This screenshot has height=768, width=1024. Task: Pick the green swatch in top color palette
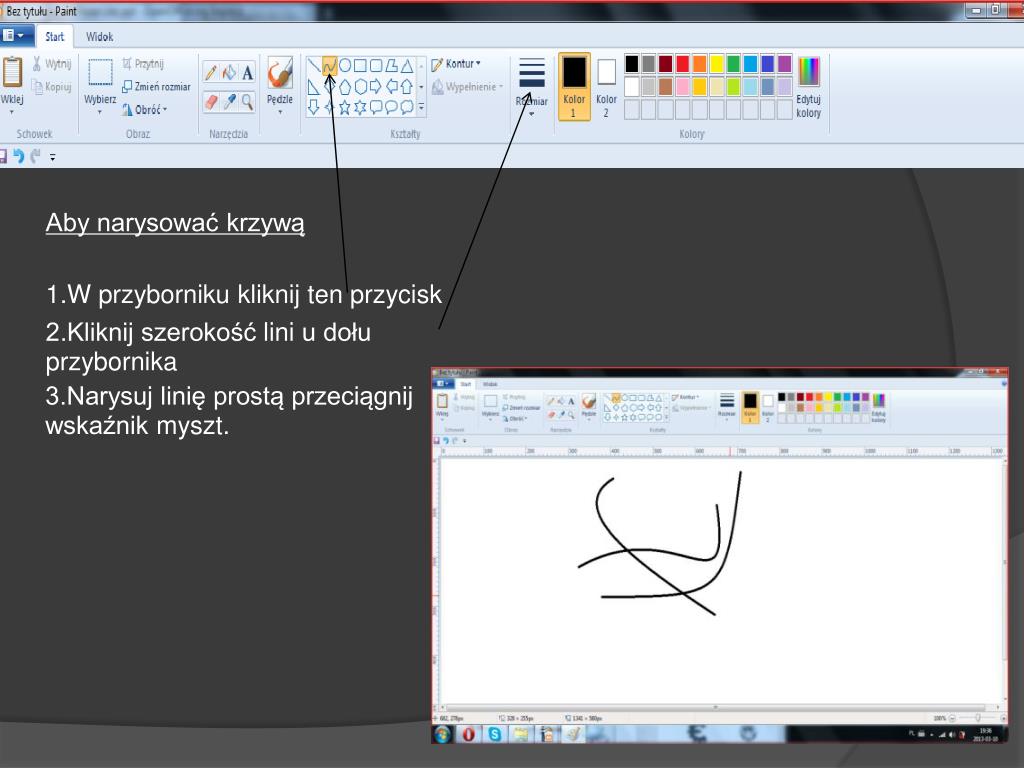(733, 63)
